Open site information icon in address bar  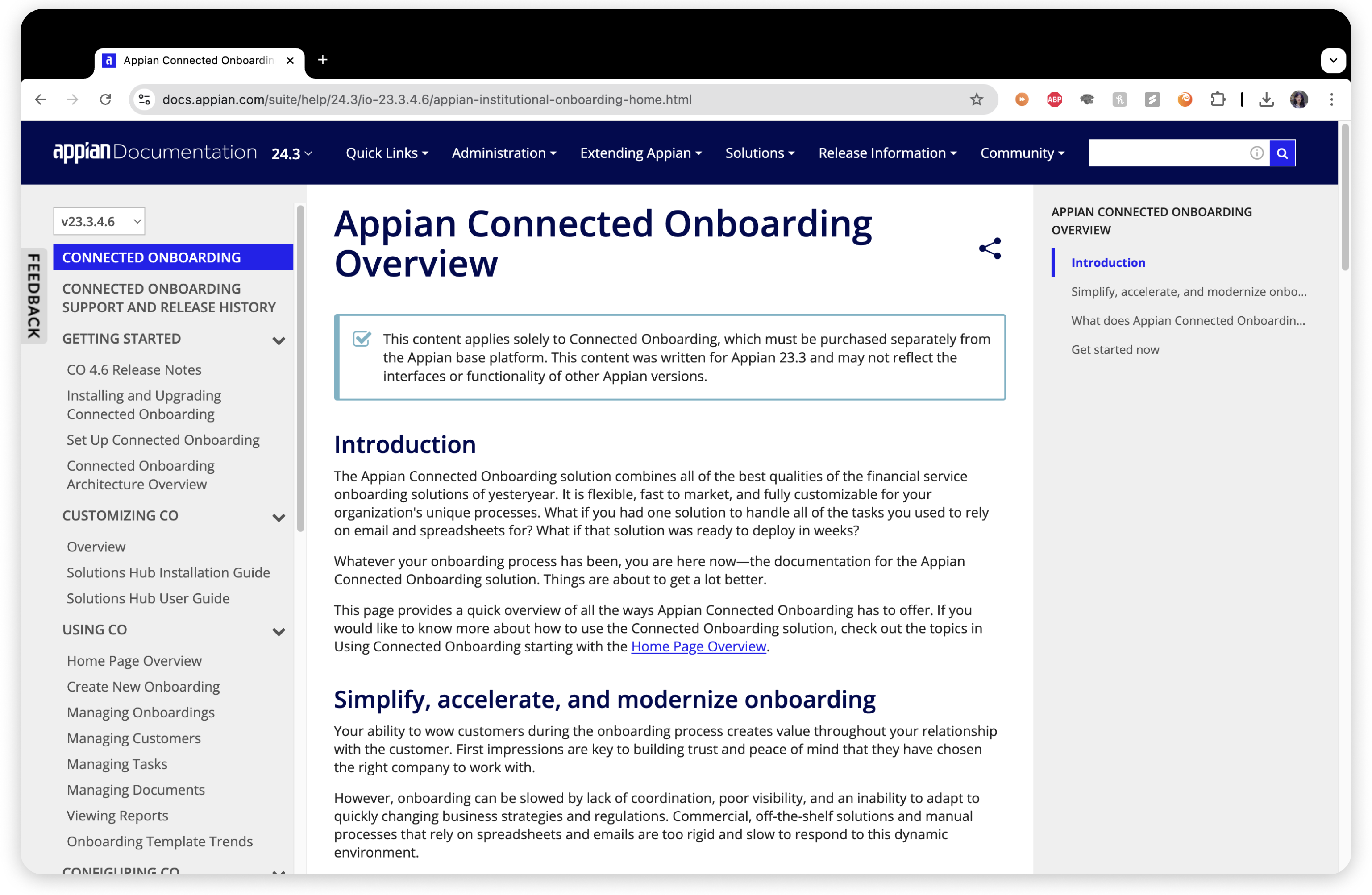[145, 99]
